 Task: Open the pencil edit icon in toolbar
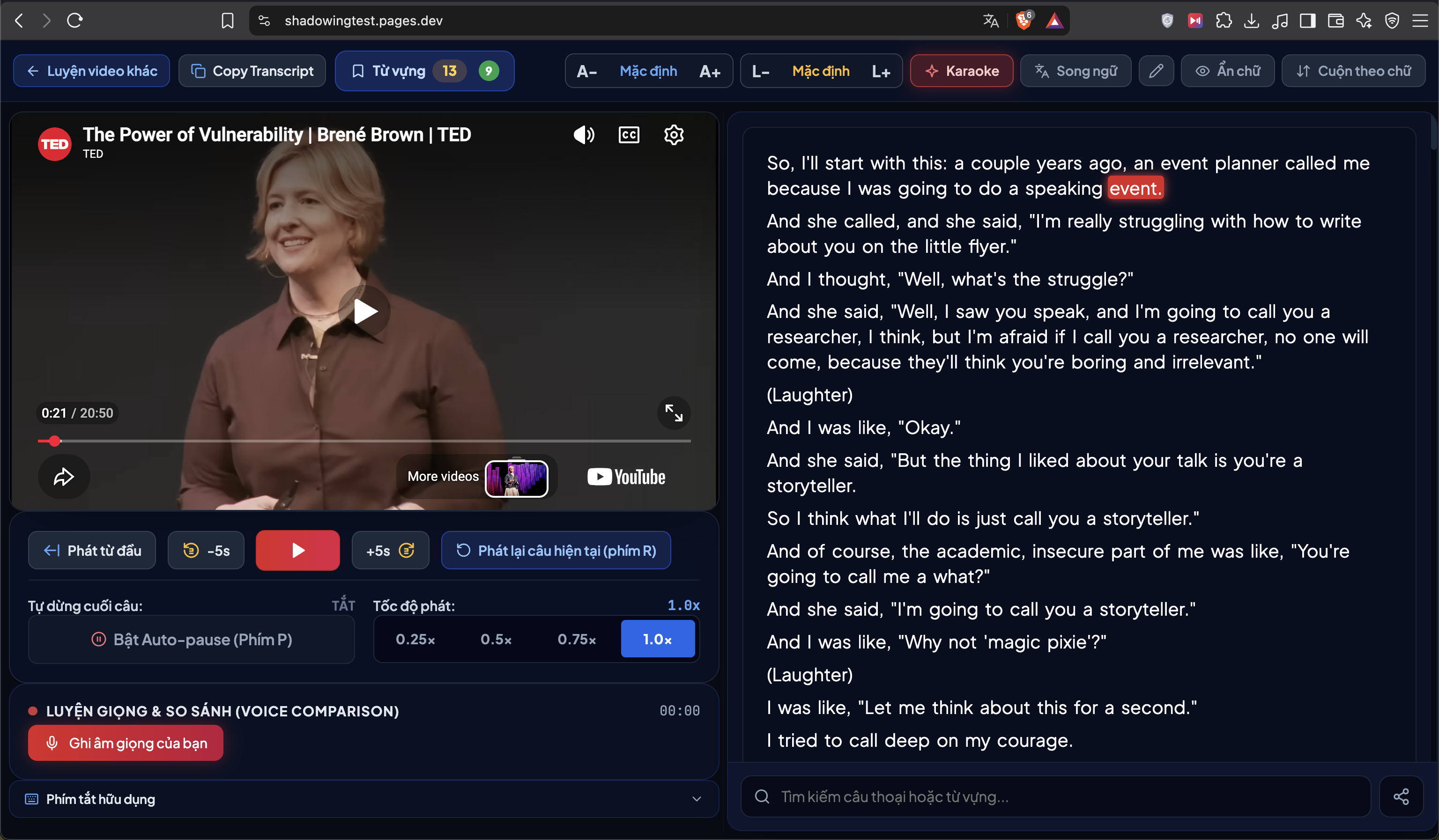(1156, 71)
